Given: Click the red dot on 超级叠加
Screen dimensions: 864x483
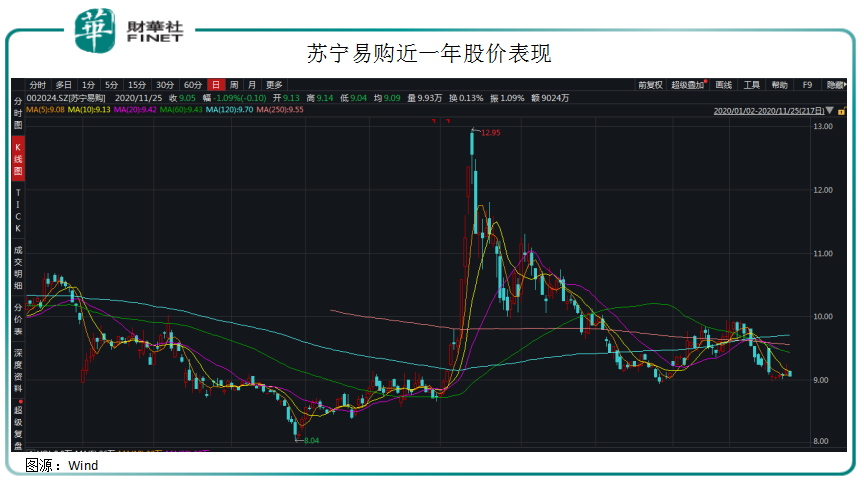Looking at the screenshot, I should click(706, 82).
